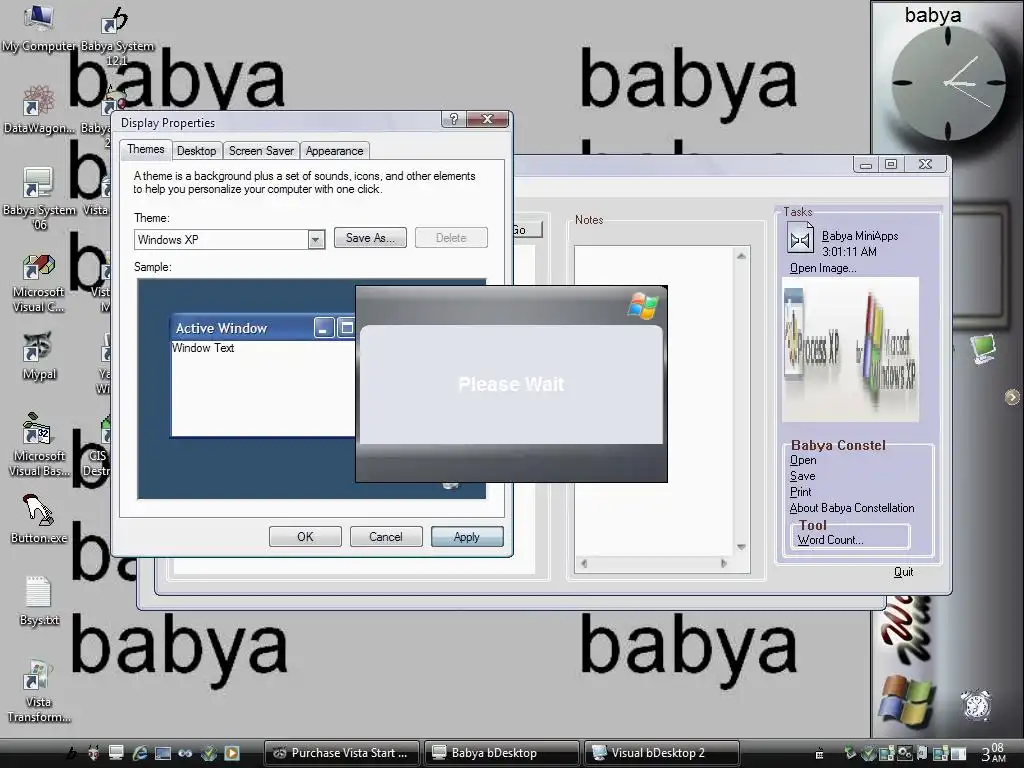
Task: Click the Notes scrollbar up arrow
Action: [x=741, y=256]
